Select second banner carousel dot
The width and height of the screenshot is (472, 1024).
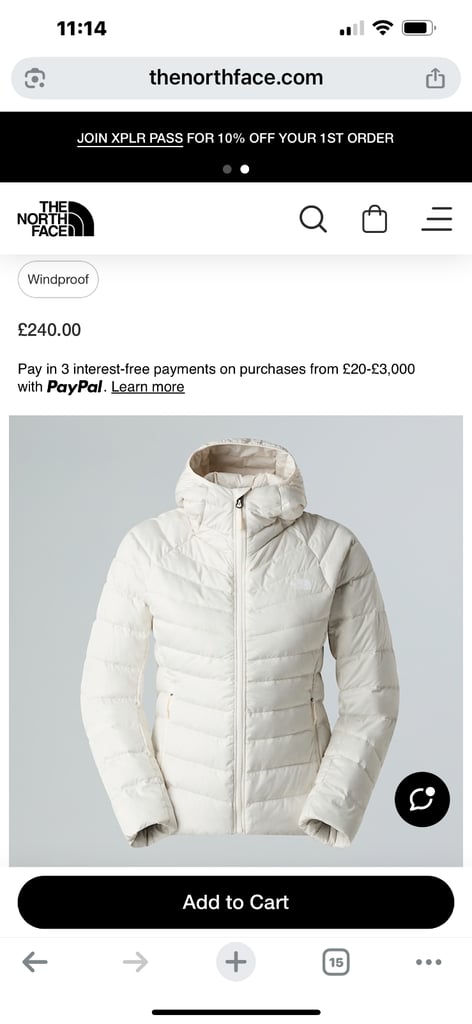point(245,169)
